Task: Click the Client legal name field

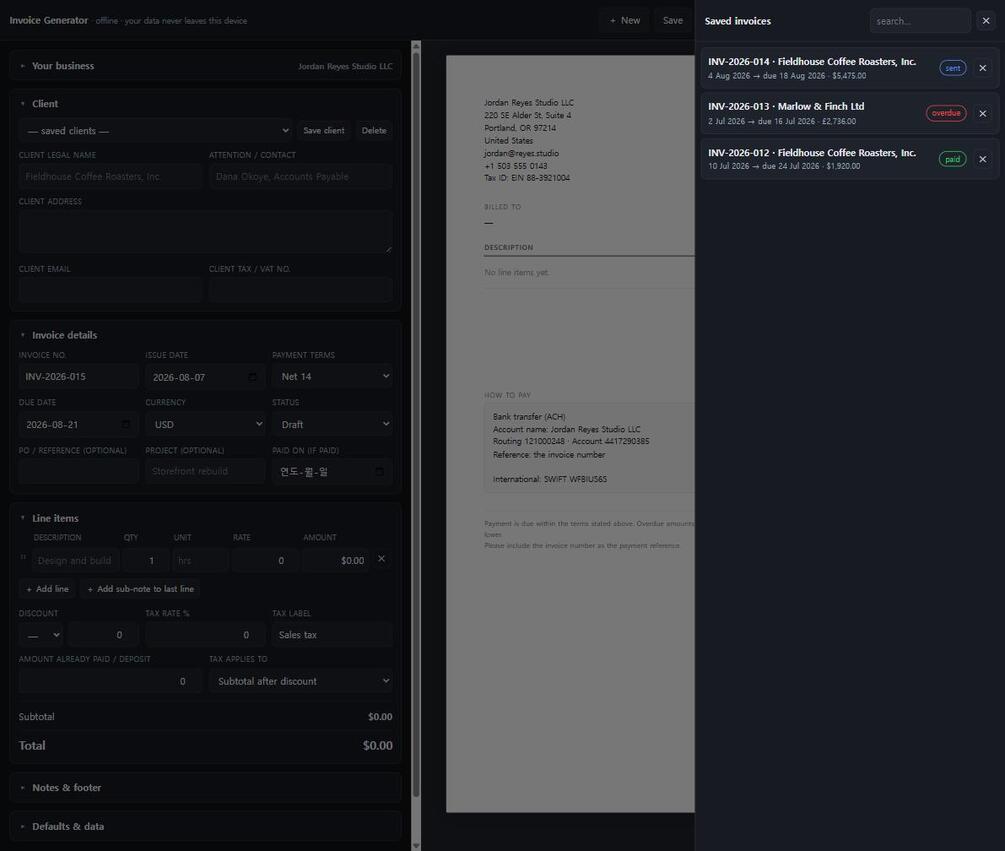Action: (110, 176)
